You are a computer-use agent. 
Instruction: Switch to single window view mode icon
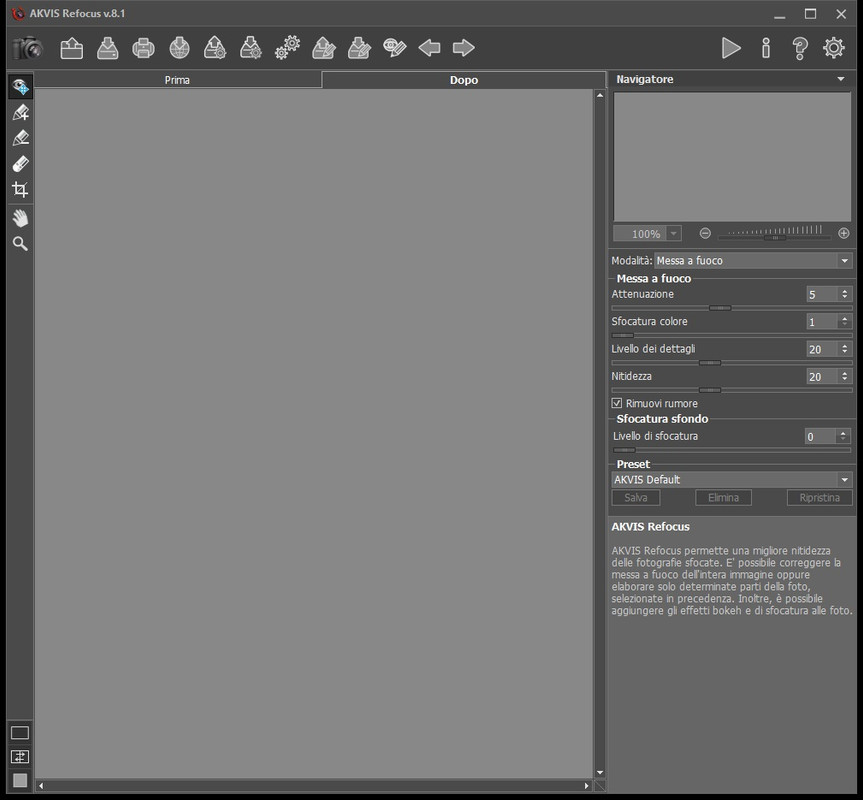point(20,733)
